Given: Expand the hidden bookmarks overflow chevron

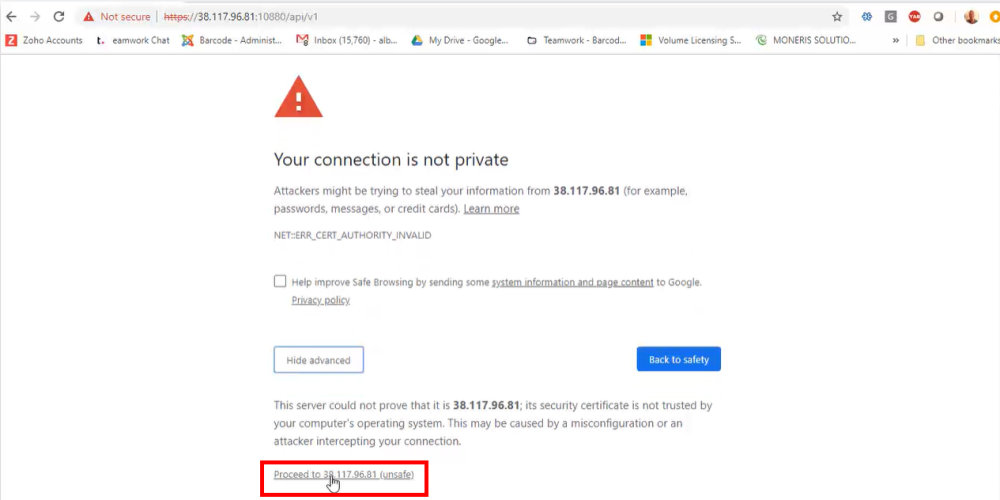Looking at the screenshot, I should point(895,41).
